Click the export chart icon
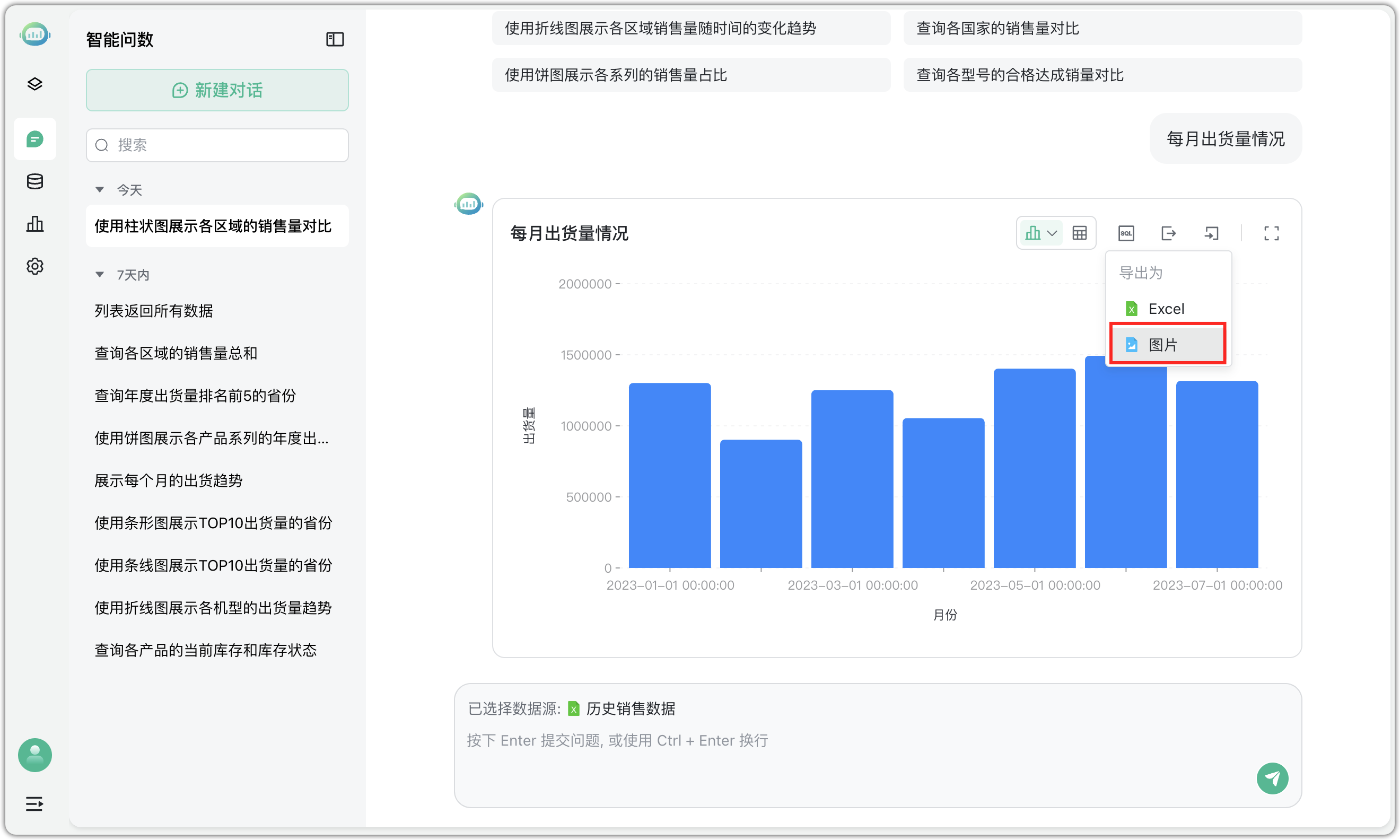This screenshot has height=840, width=1400. [x=1169, y=233]
